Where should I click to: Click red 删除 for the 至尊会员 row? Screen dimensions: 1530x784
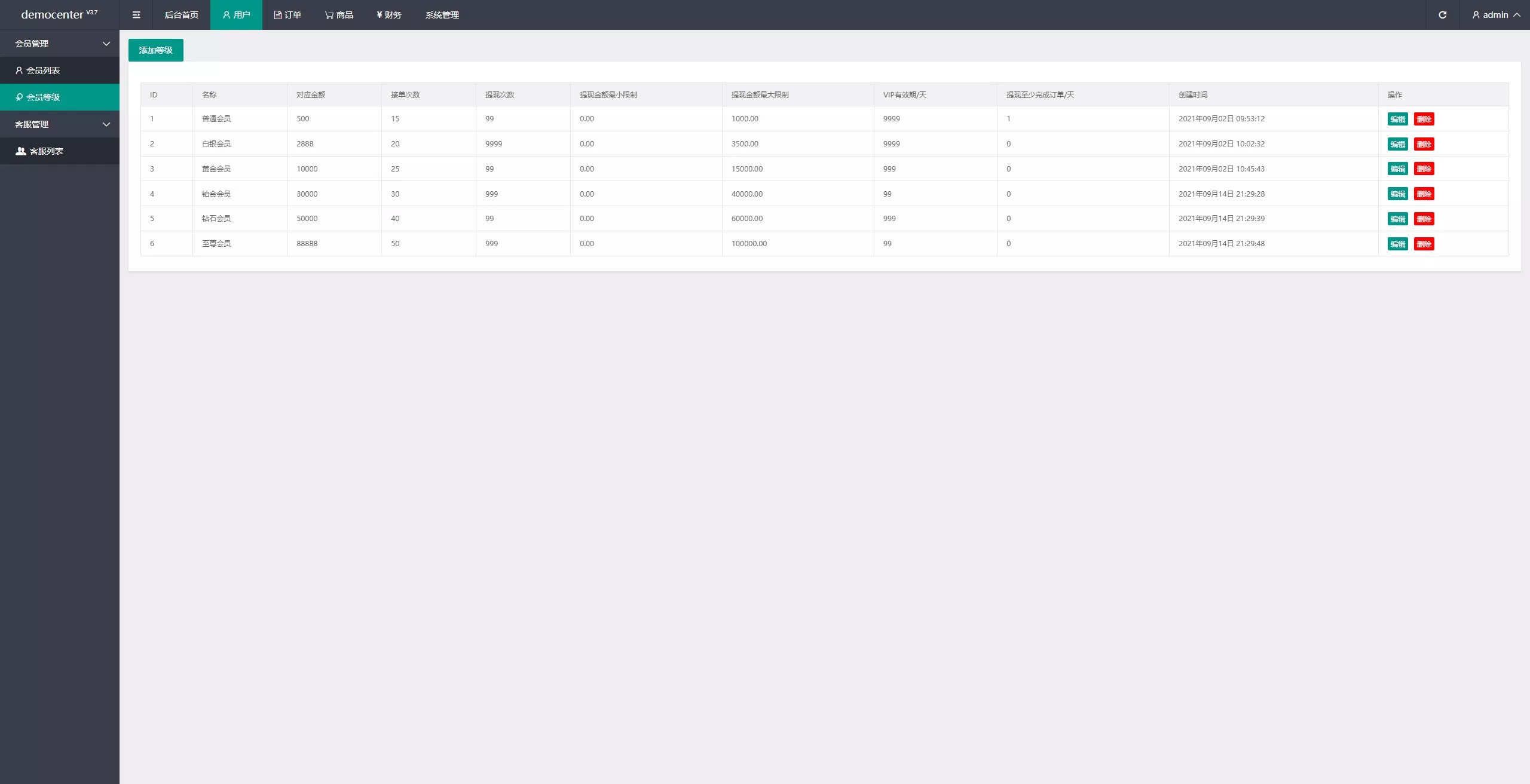(x=1424, y=244)
